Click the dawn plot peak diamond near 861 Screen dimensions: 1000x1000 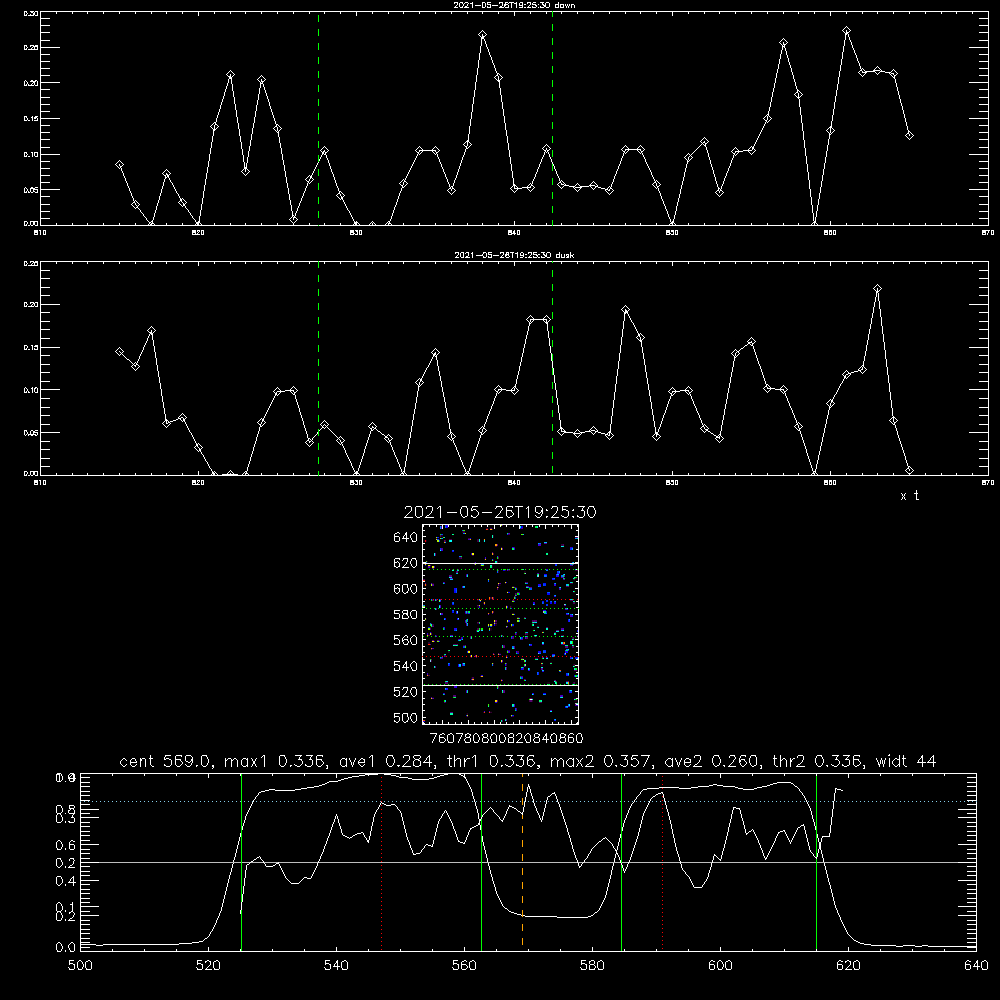[847, 31]
